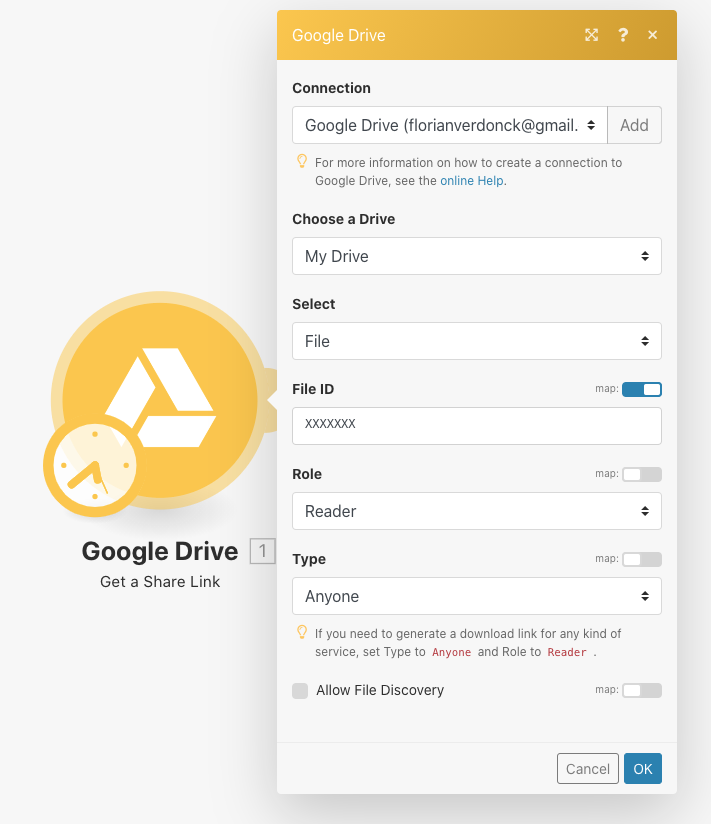Enable the Type map toggle

coord(642,560)
